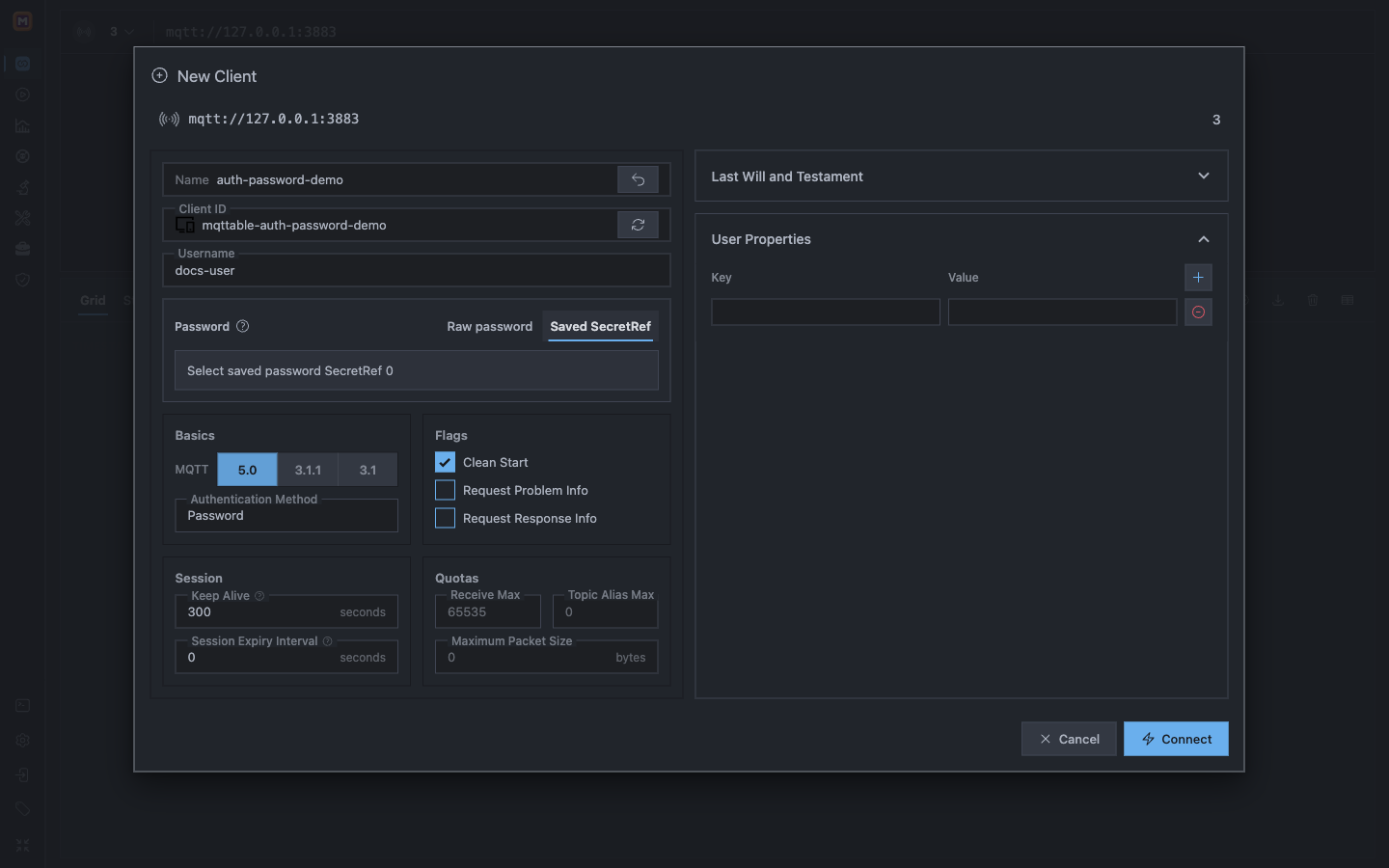Click the user property Key input

pyautogui.click(x=825, y=312)
